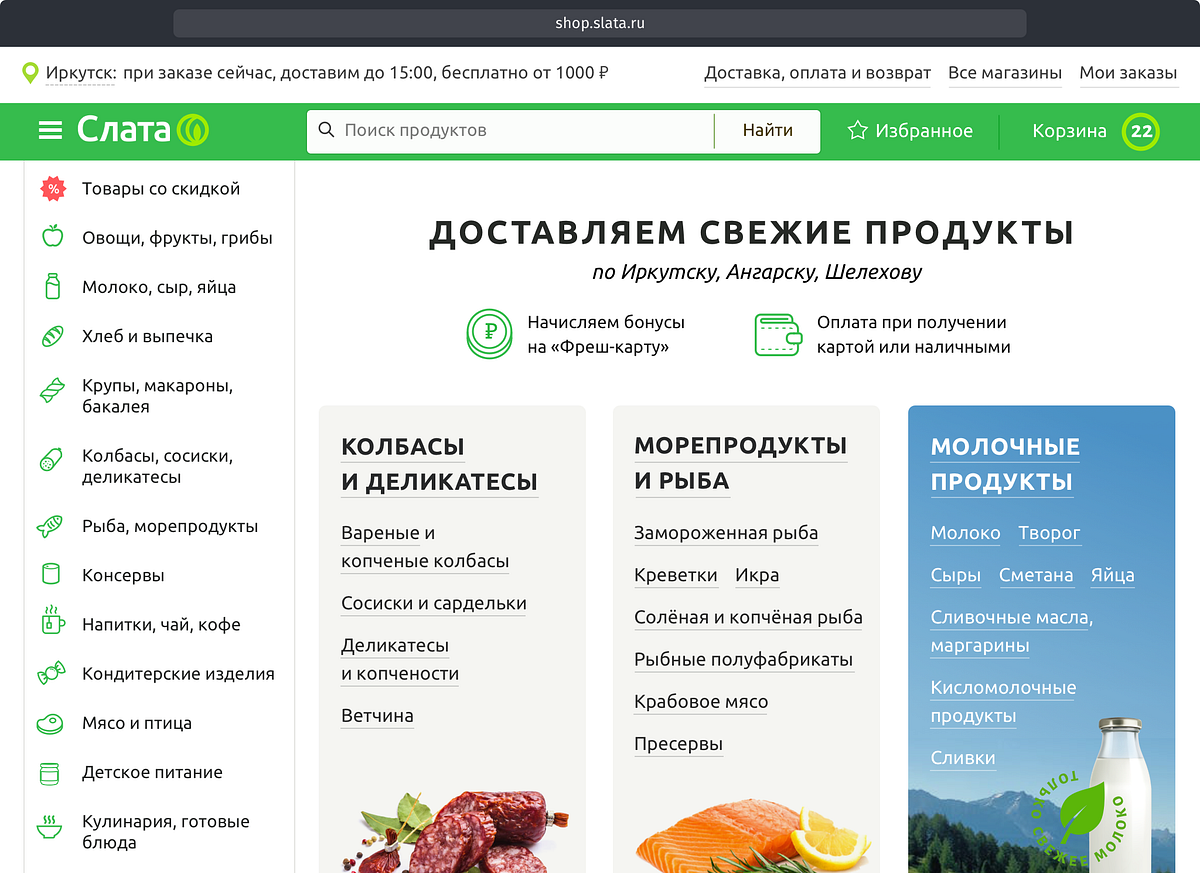Click the bowl icon for Кулинария
The image size is (1200, 873).
48,827
